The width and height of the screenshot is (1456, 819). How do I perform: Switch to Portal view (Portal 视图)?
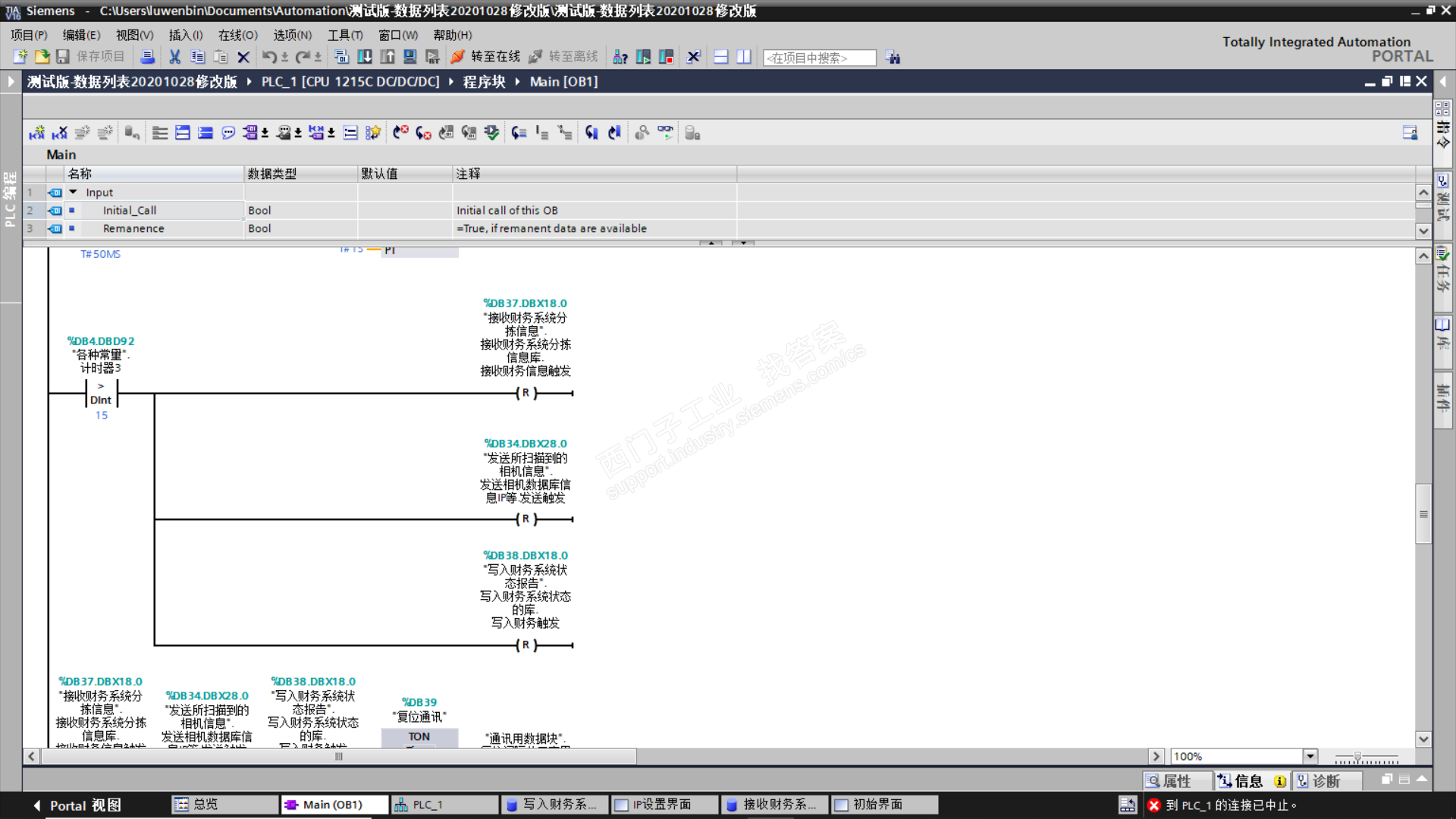click(76, 805)
